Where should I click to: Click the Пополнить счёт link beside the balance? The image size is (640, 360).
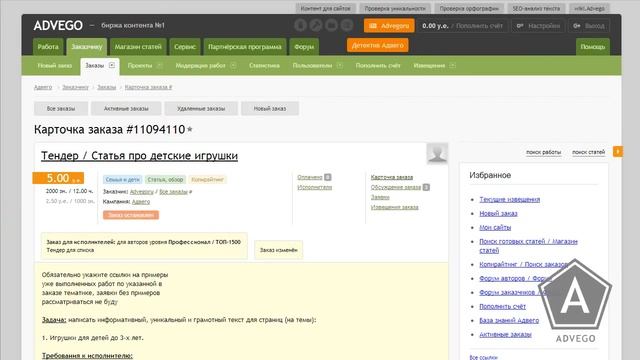pos(479,26)
